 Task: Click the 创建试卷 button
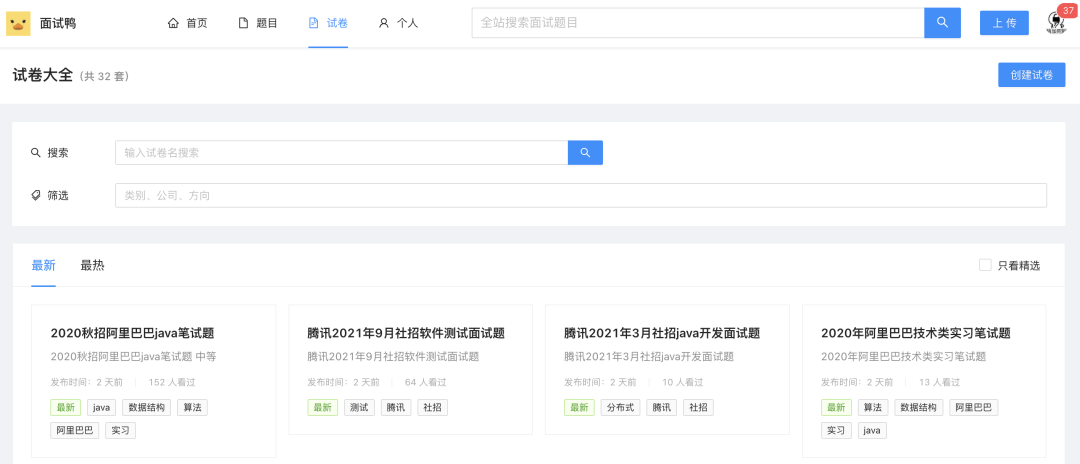tap(1031, 75)
